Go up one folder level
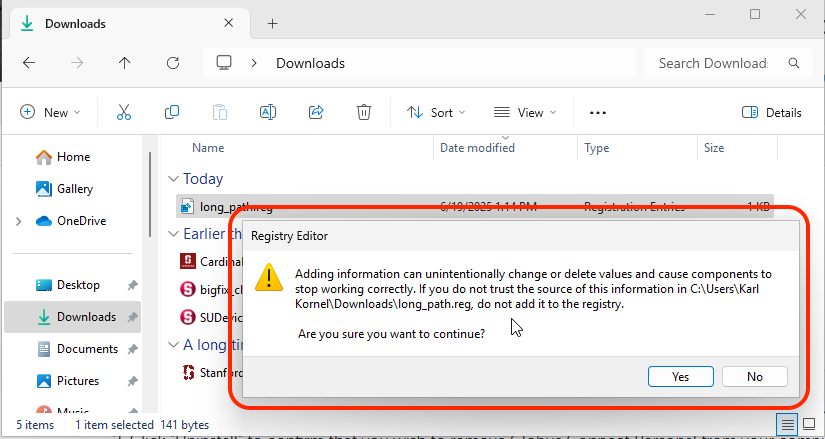This screenshot has height=439, width=825. tap(125, 63)
